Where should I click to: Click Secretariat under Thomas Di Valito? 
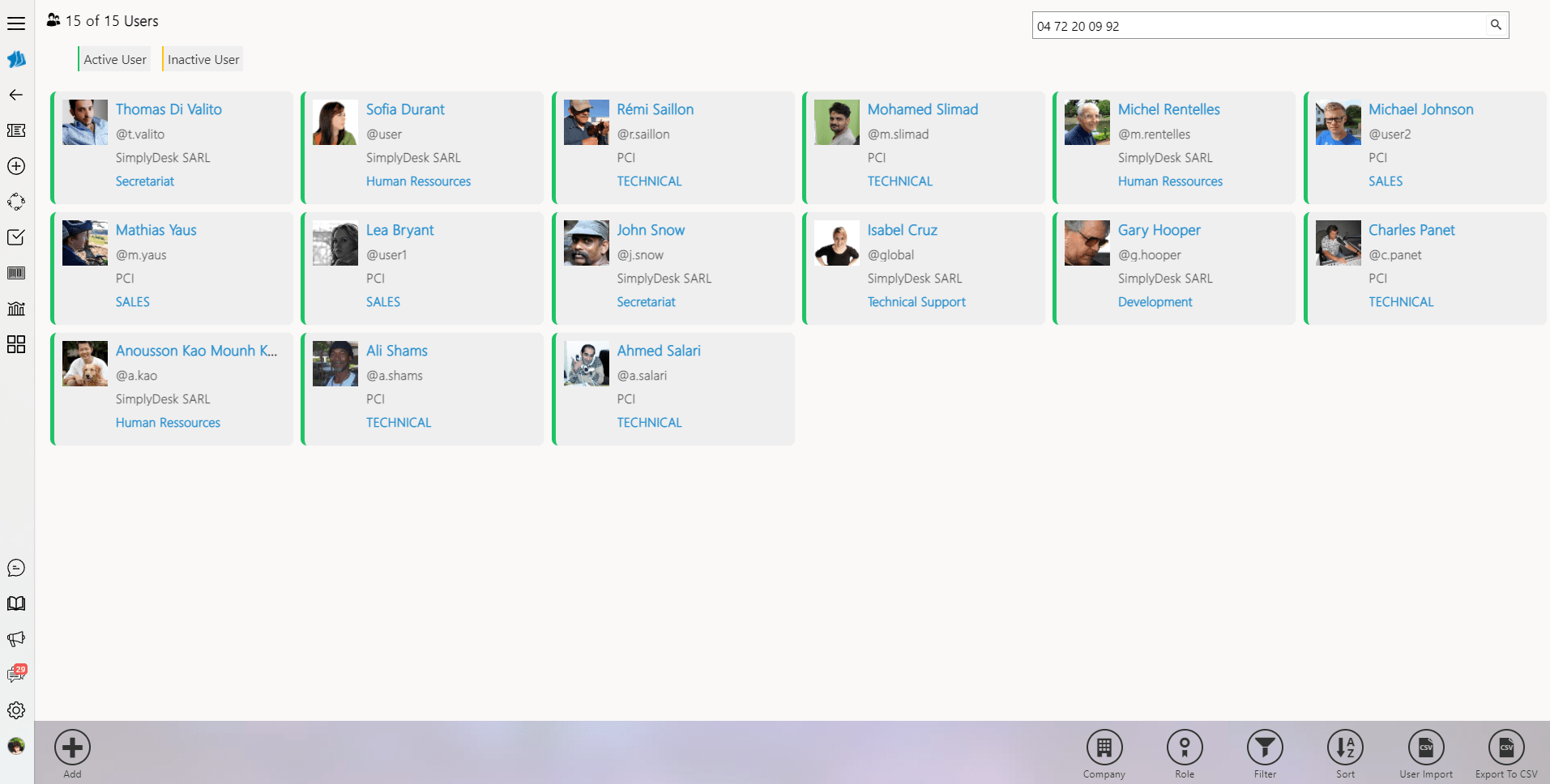tap(145, 181)
